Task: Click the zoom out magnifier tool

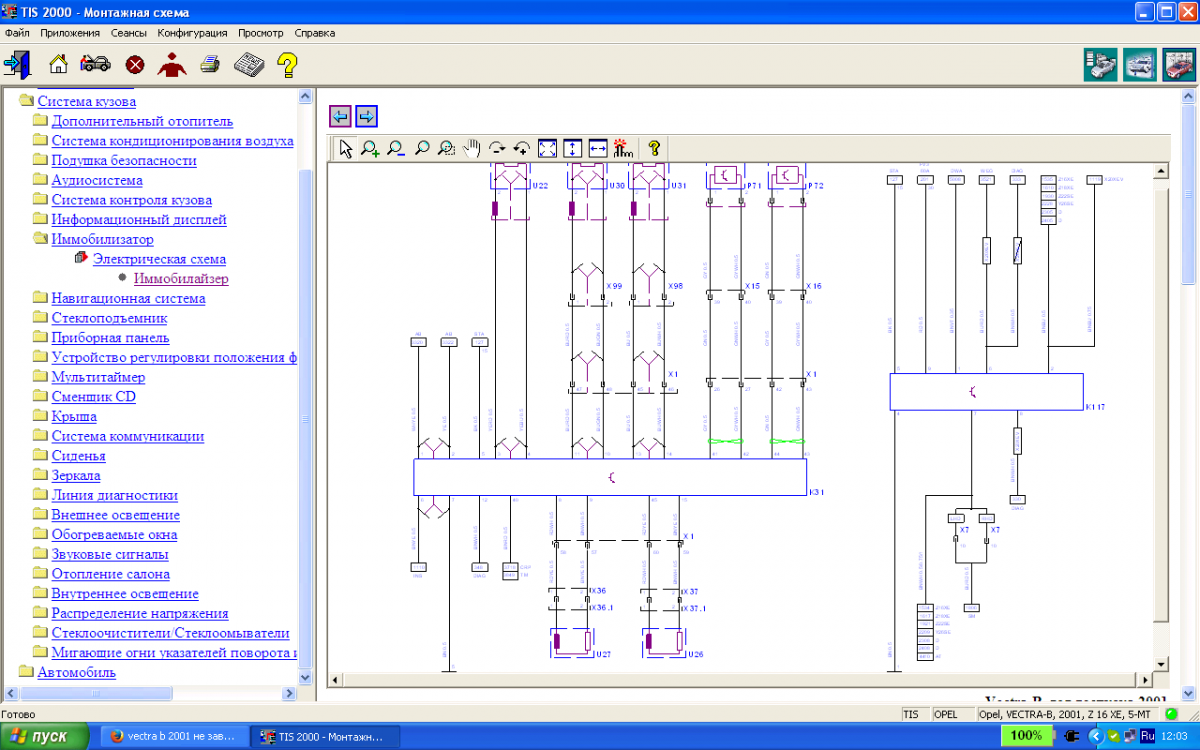Action: tap(396, 149)
